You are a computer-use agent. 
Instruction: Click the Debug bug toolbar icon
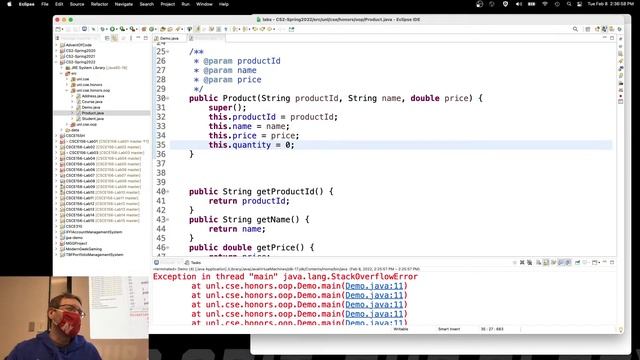(102, 29)
